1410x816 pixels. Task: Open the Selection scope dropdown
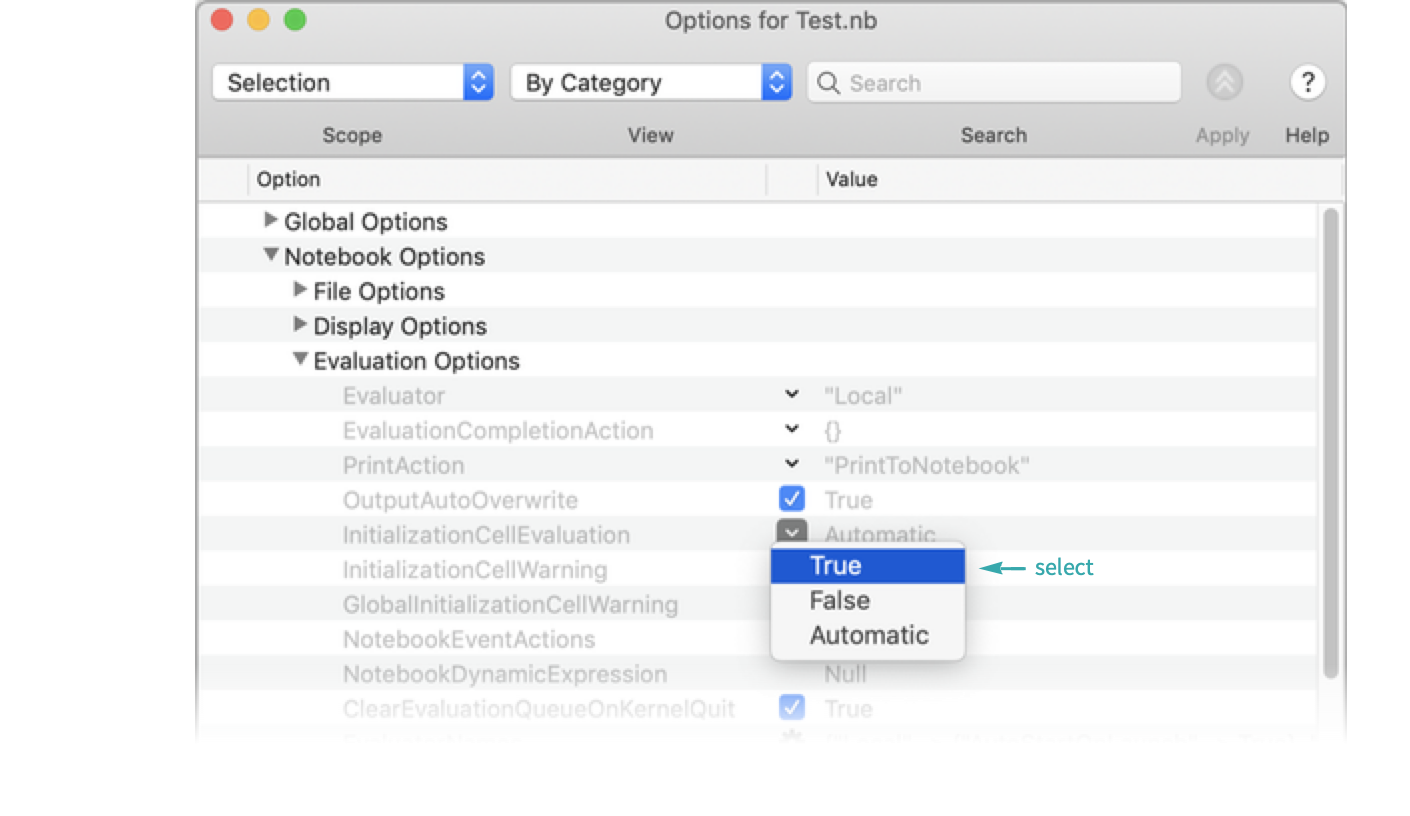click(x=353, y=83)
